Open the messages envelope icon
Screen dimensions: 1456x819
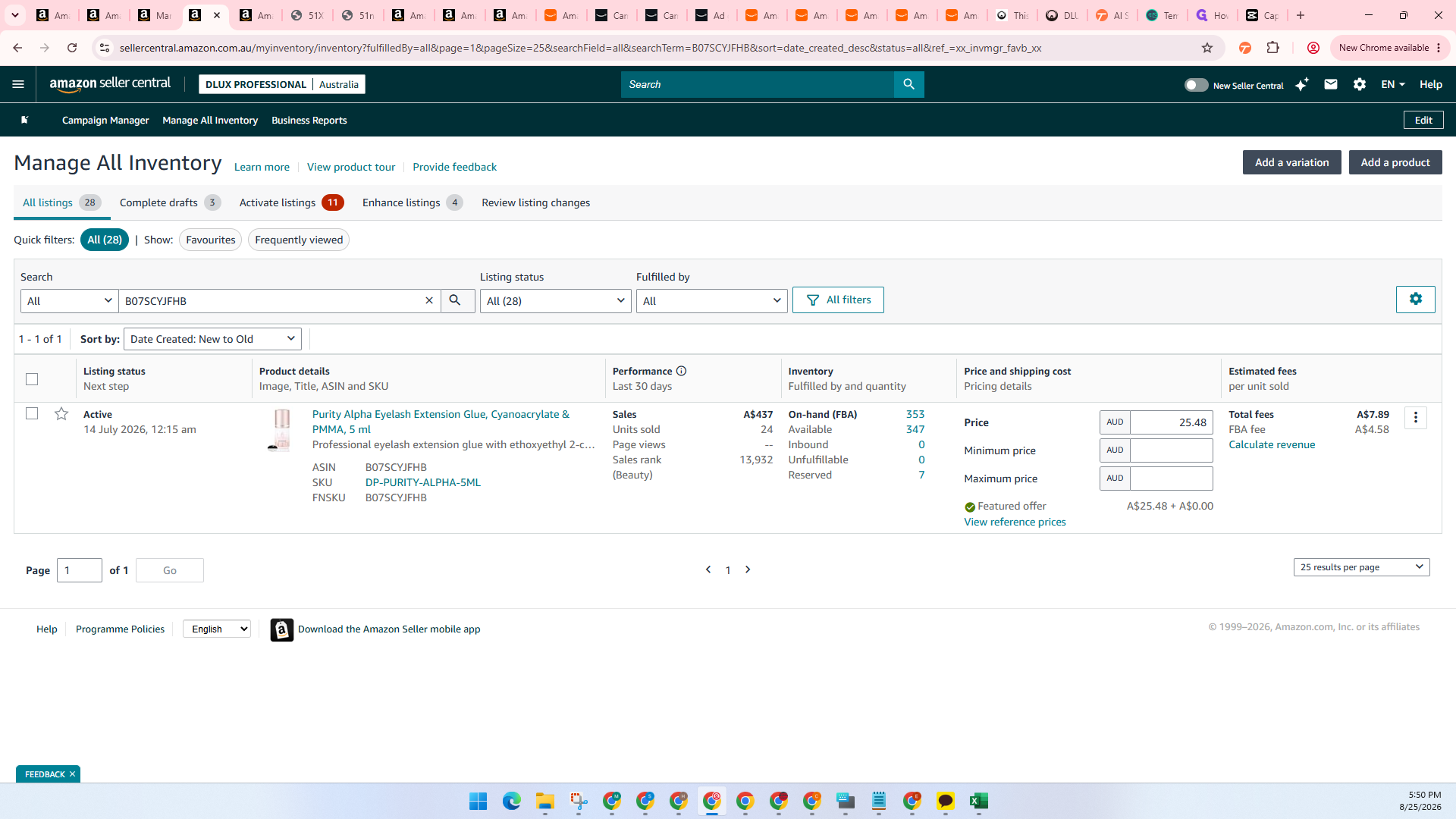[x=1331, y=84]
